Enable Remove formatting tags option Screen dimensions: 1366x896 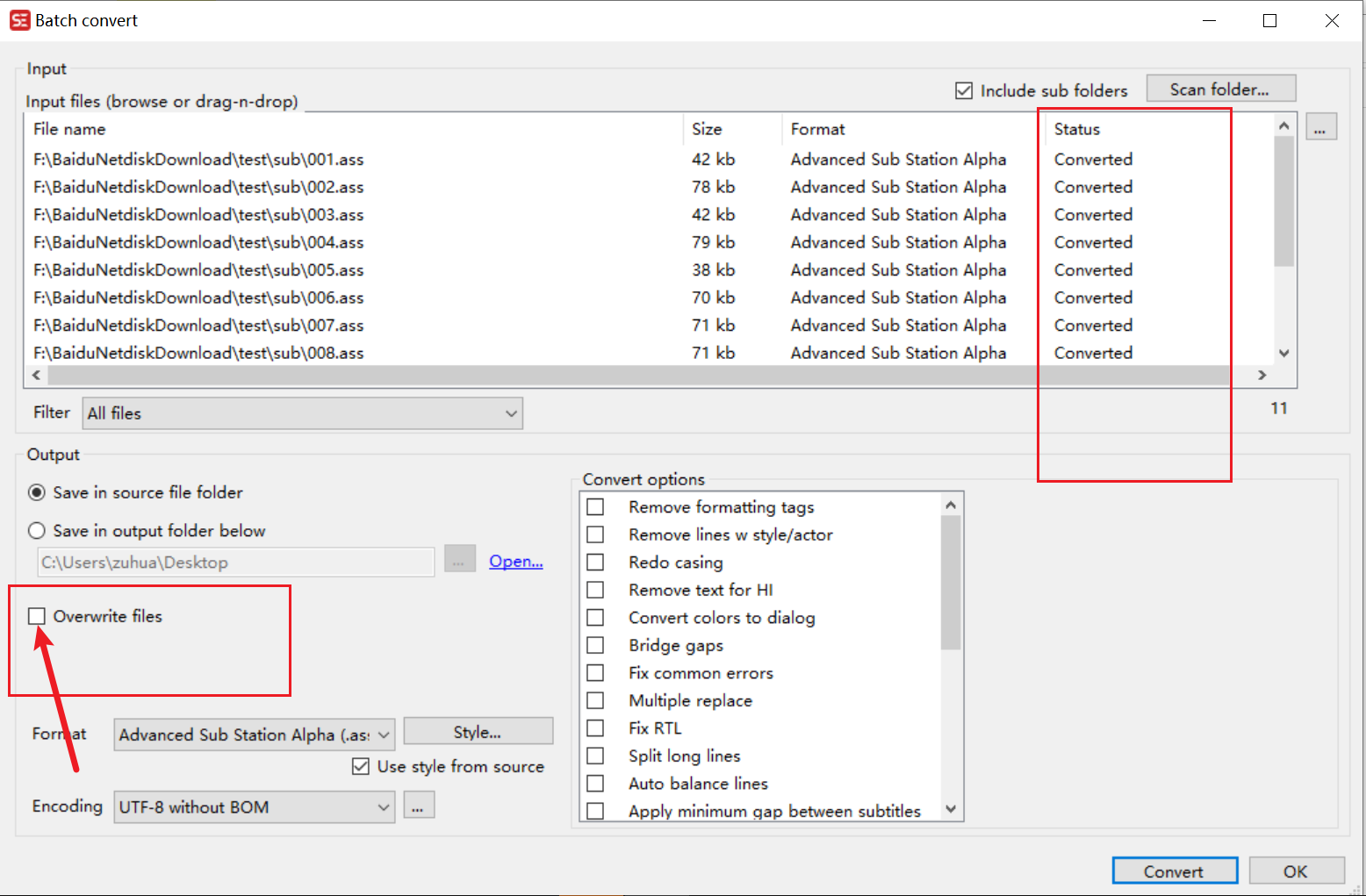[596, 506]
